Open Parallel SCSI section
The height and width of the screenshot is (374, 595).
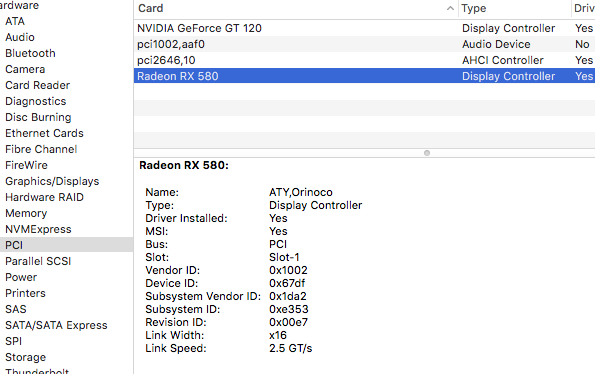point(38,261)
